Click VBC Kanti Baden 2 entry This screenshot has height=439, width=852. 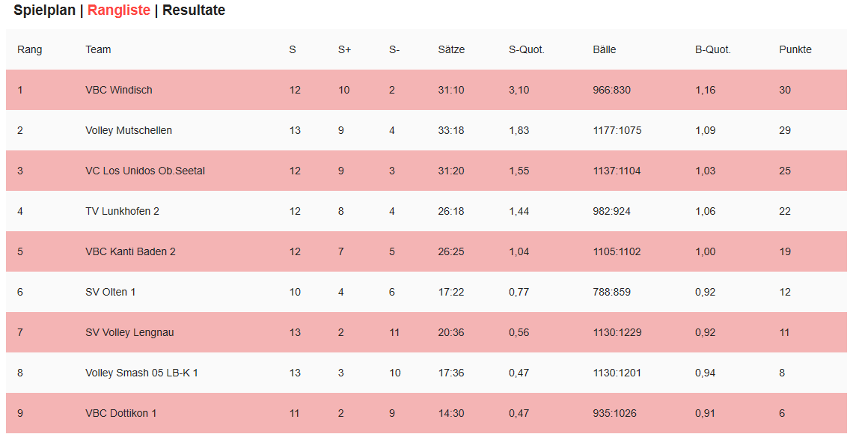[x=130, y=252]
